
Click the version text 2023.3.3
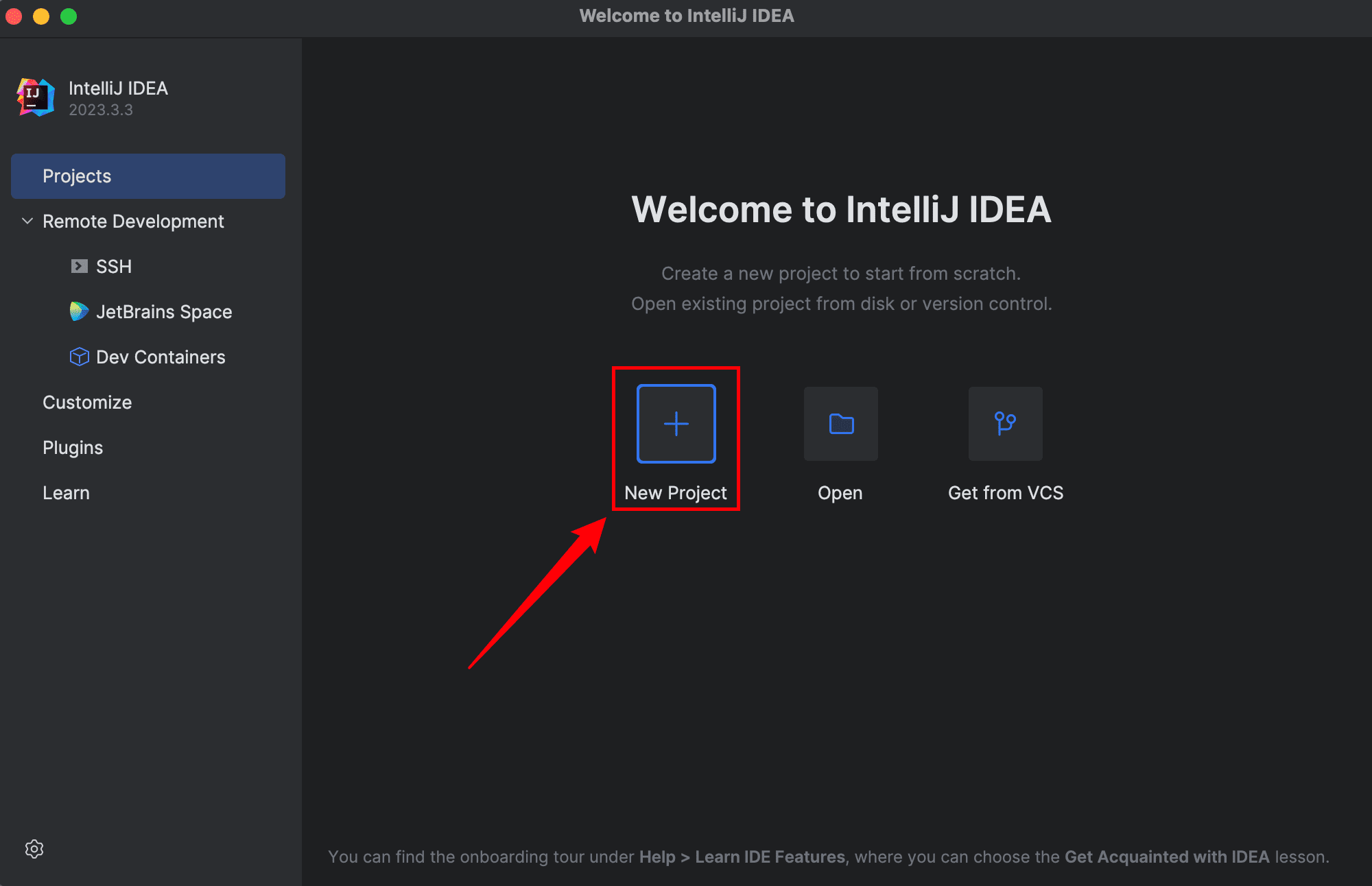pos(101,110)
